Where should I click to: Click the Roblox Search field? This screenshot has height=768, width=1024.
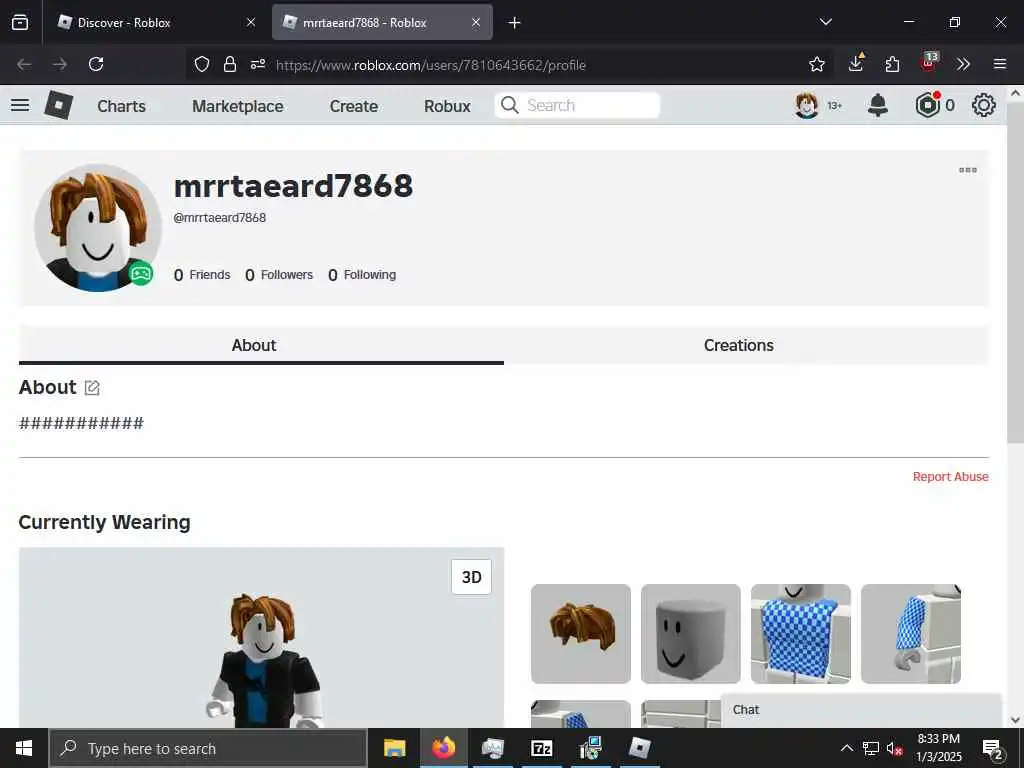[x=577, y=105]
